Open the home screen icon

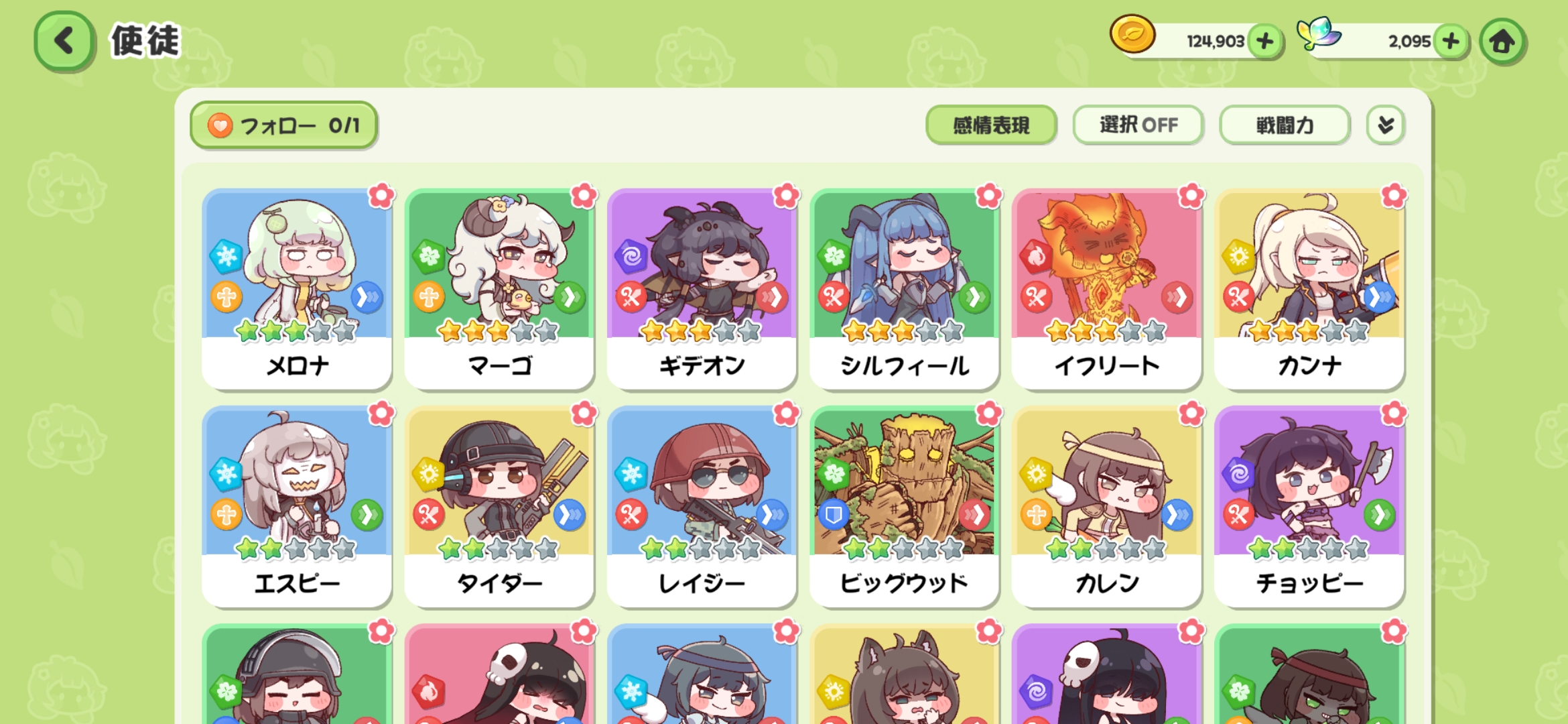pyautogui.click(x=1502, y=42)
